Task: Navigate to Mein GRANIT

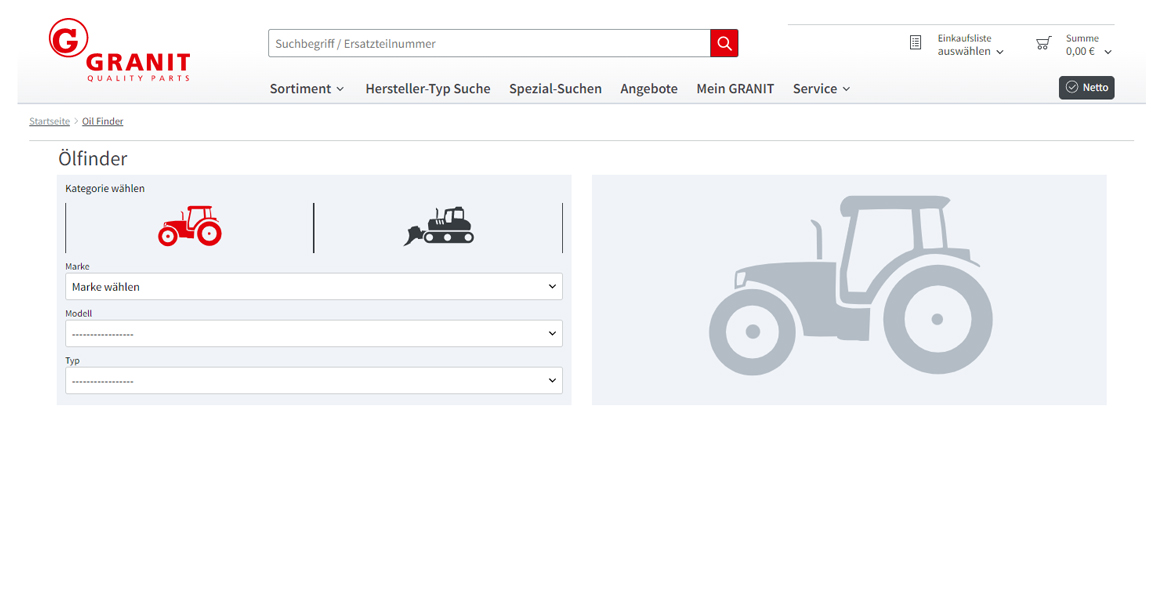Action: click(735, 89)
